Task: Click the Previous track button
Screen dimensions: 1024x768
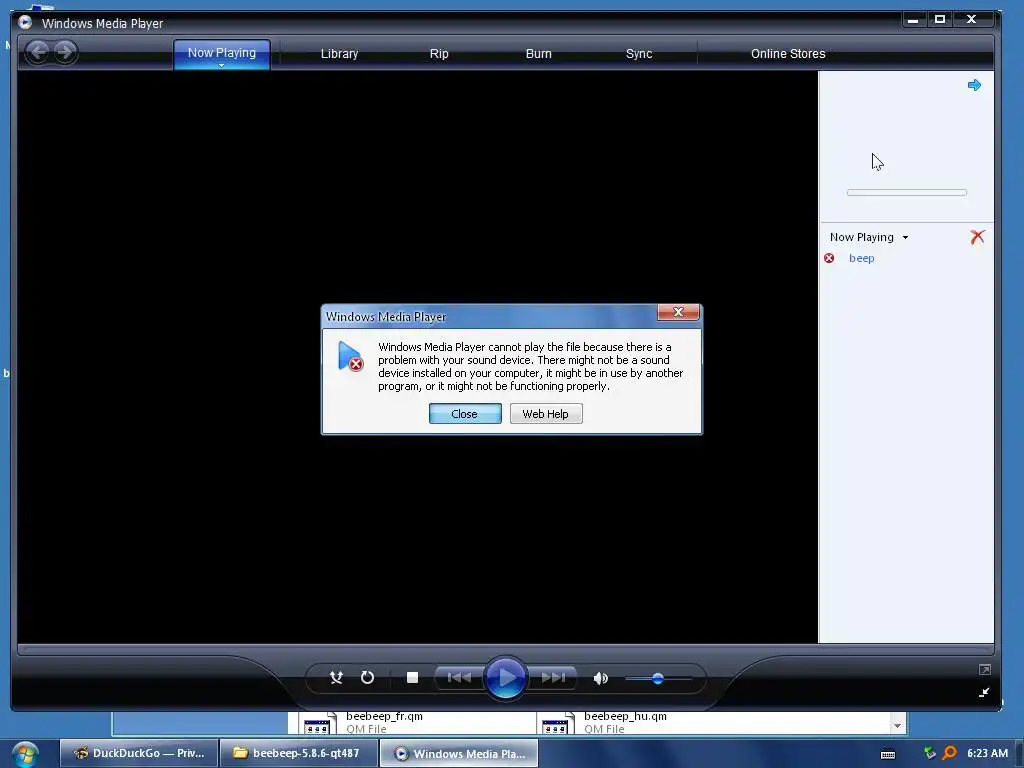Action: (x=459, y=678)
